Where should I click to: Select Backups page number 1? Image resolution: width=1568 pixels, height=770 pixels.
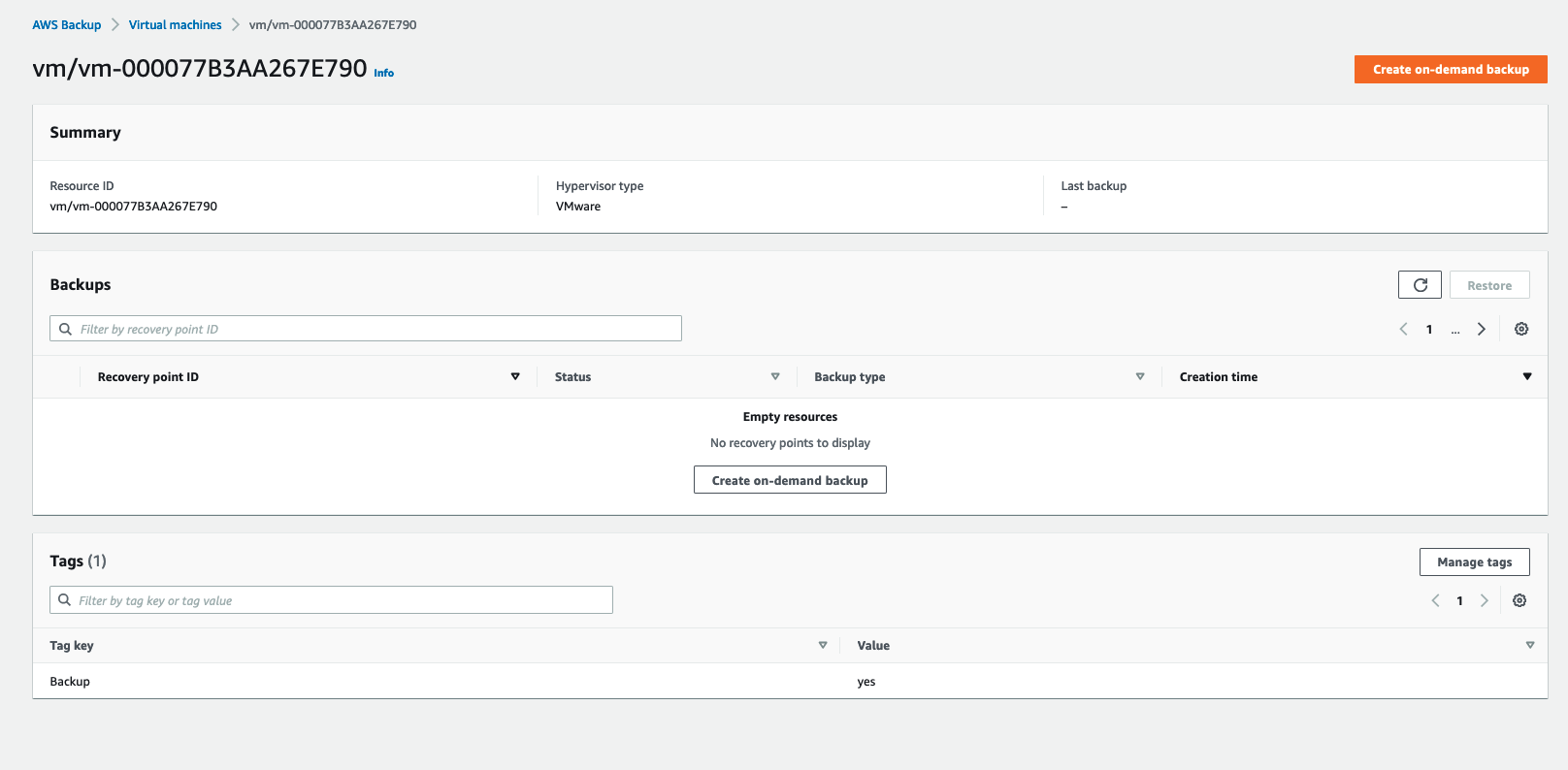1429,329
